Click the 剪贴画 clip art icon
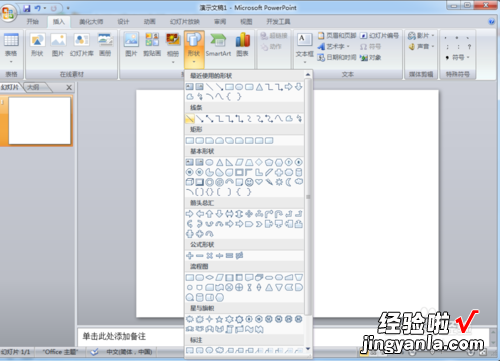Image resolution: width=500 pixels, height=361 pixels. pos(152,44)
